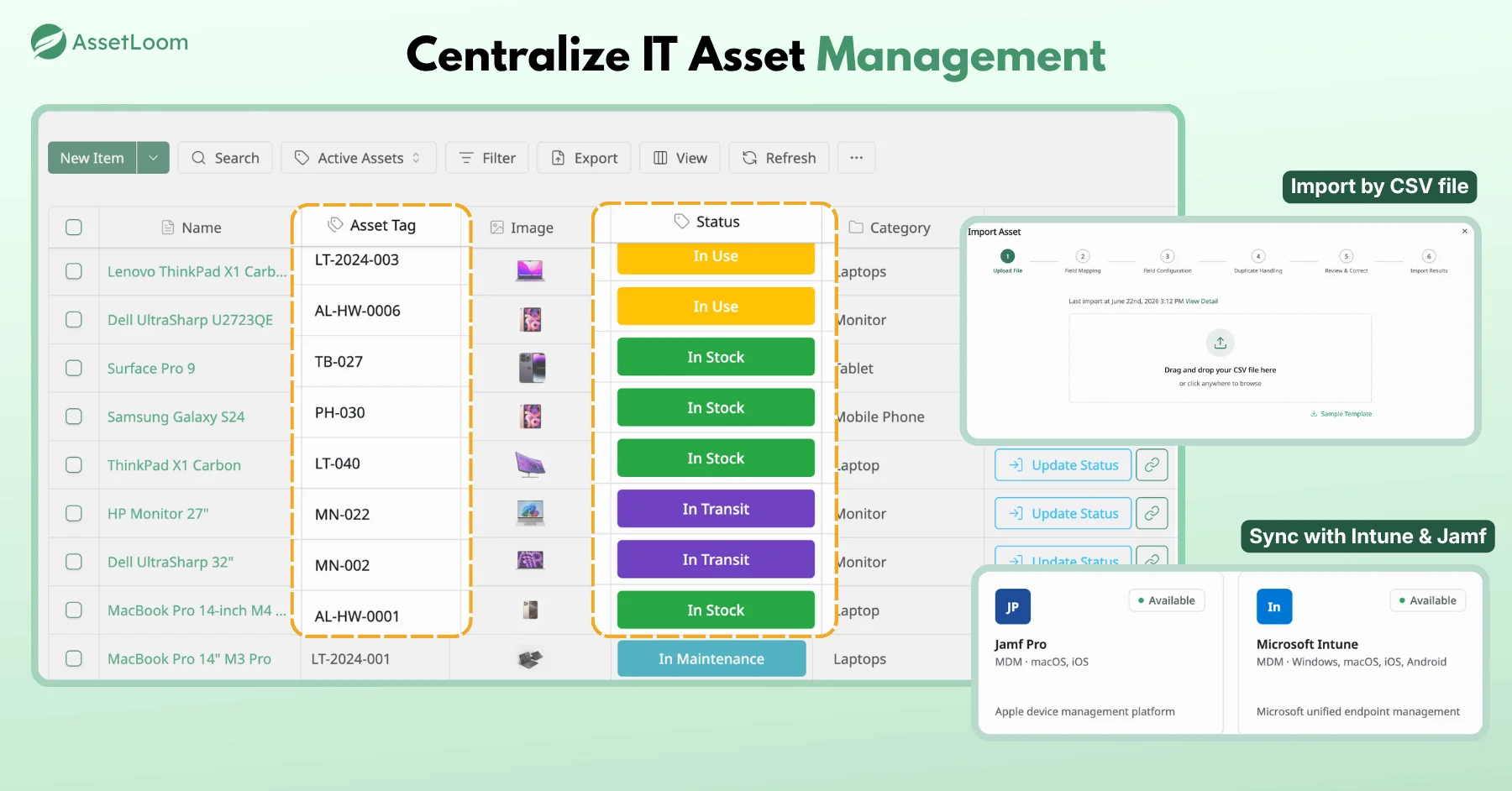The image size is (1512, 791).
Task: Open the ThinkPad X1 Carbon asset link
Action: coord(174,465)
